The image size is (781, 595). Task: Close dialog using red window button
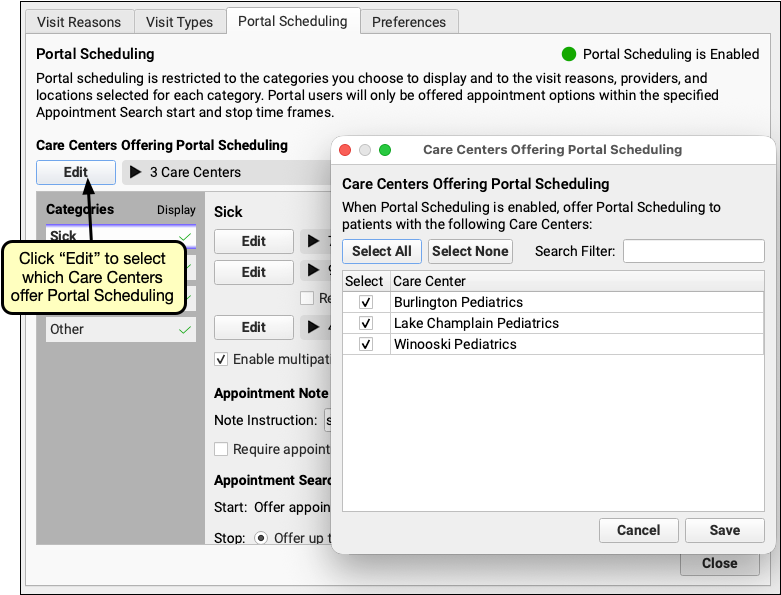click(345, 150)
